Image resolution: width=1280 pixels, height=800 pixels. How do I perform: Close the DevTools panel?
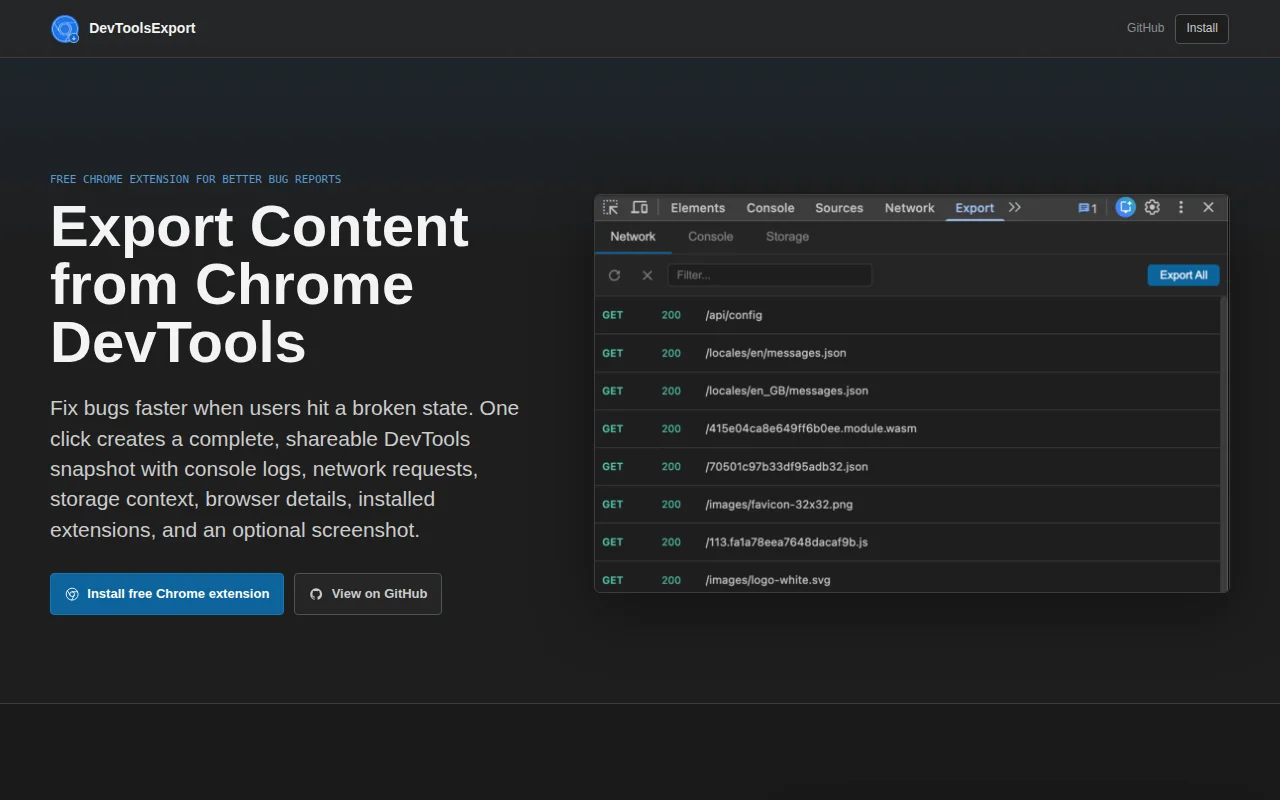(1208, 207)
